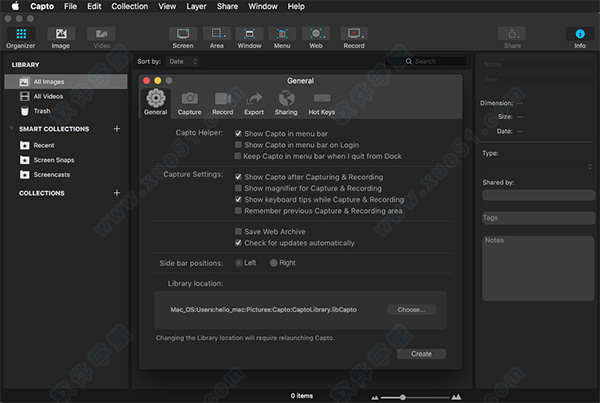Add a new collection
The image size is (600, 403).
[117, 193]
